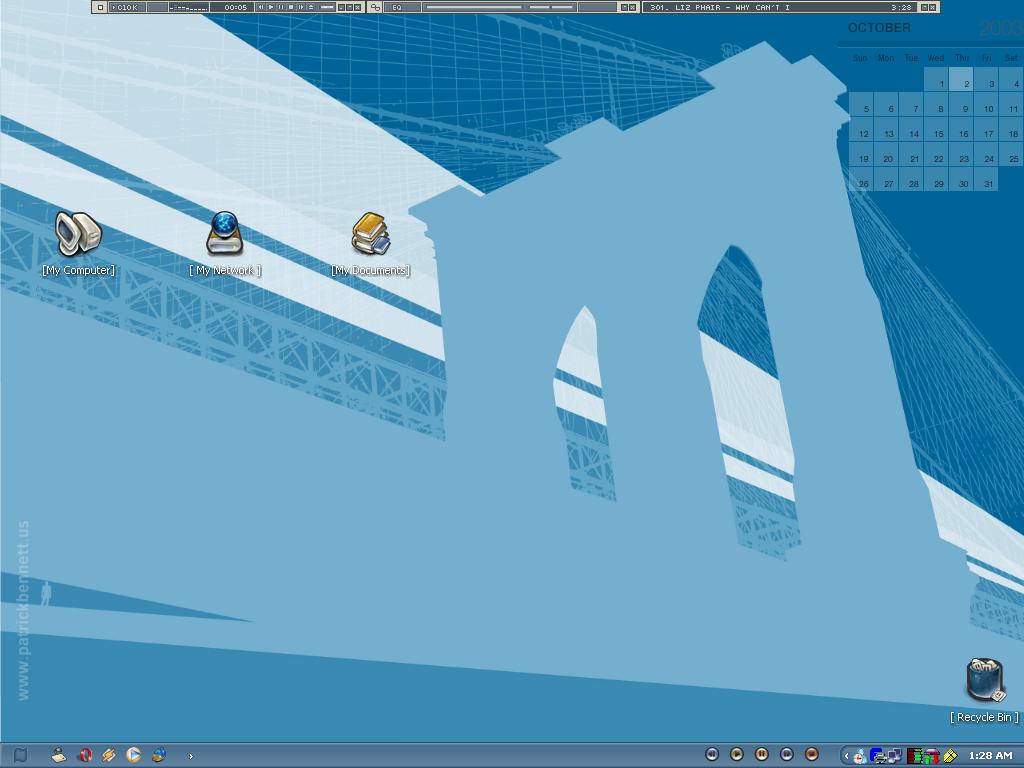Image resolution: width=1024 pixels, height=768 pixels.
Task: Click the first button in the Winamp bar
Action: 100,7
